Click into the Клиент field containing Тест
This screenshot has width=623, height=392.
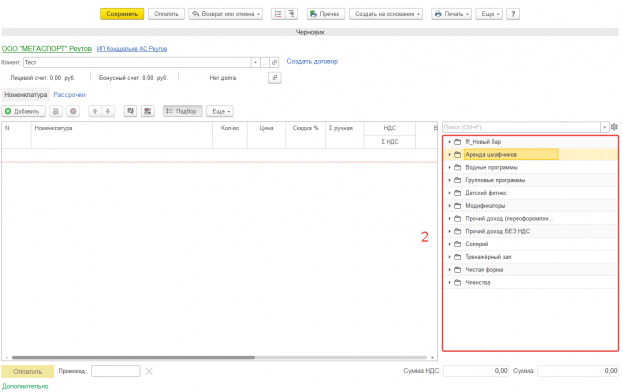tap(137, 62)
